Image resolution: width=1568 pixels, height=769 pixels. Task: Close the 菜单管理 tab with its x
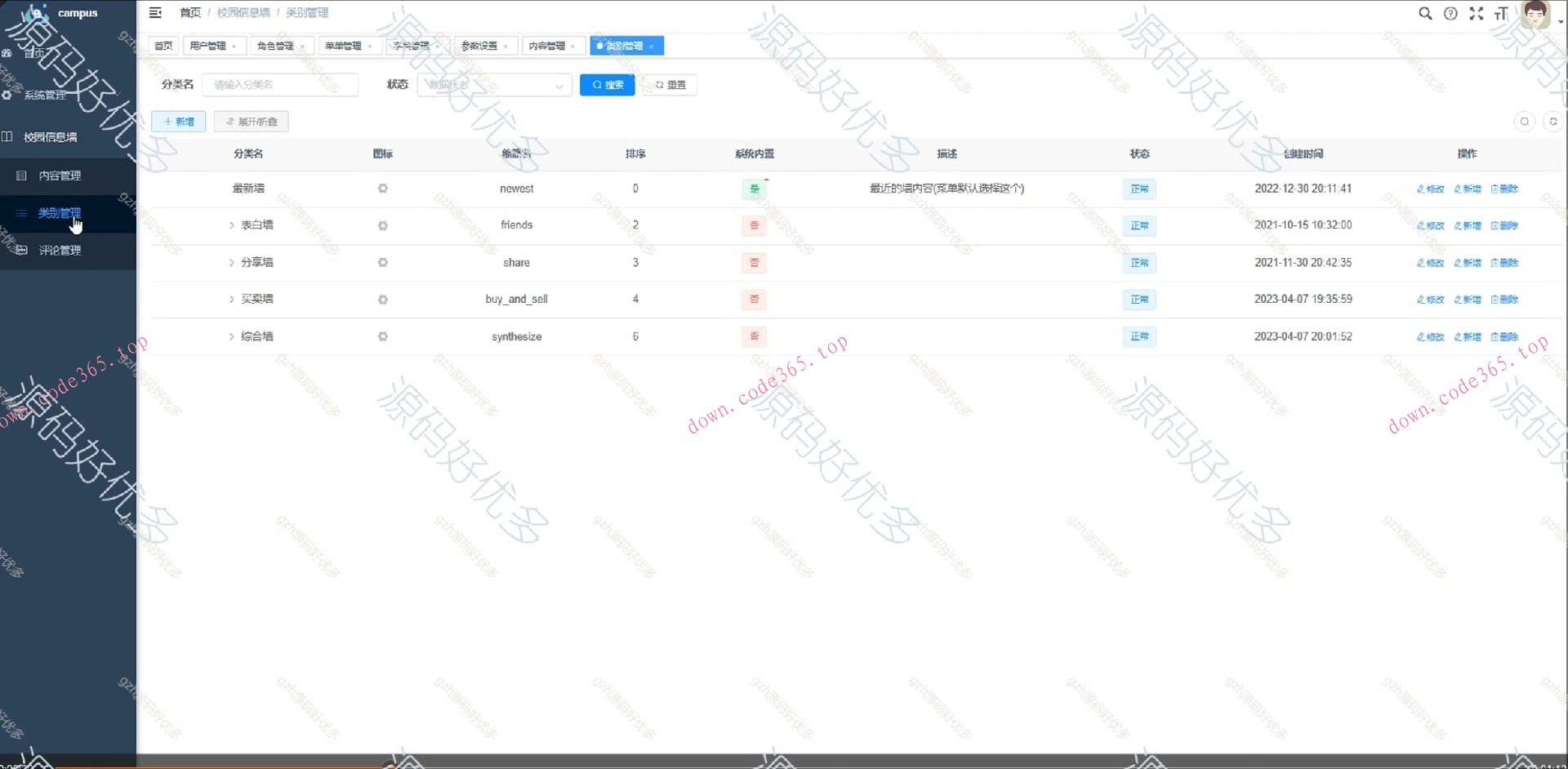tap(370, 47)
